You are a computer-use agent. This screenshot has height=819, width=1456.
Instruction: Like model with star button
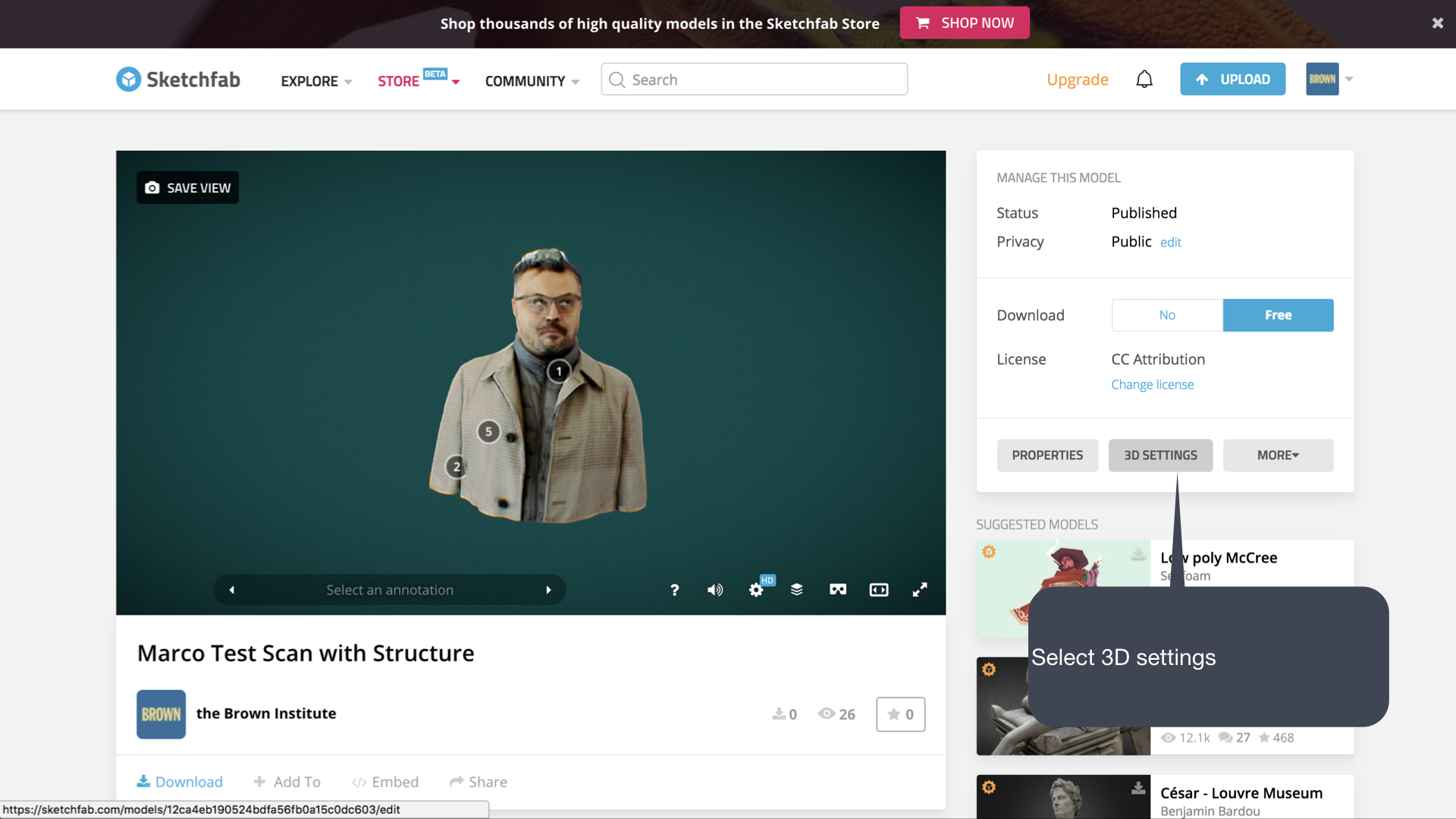point(900,714)
